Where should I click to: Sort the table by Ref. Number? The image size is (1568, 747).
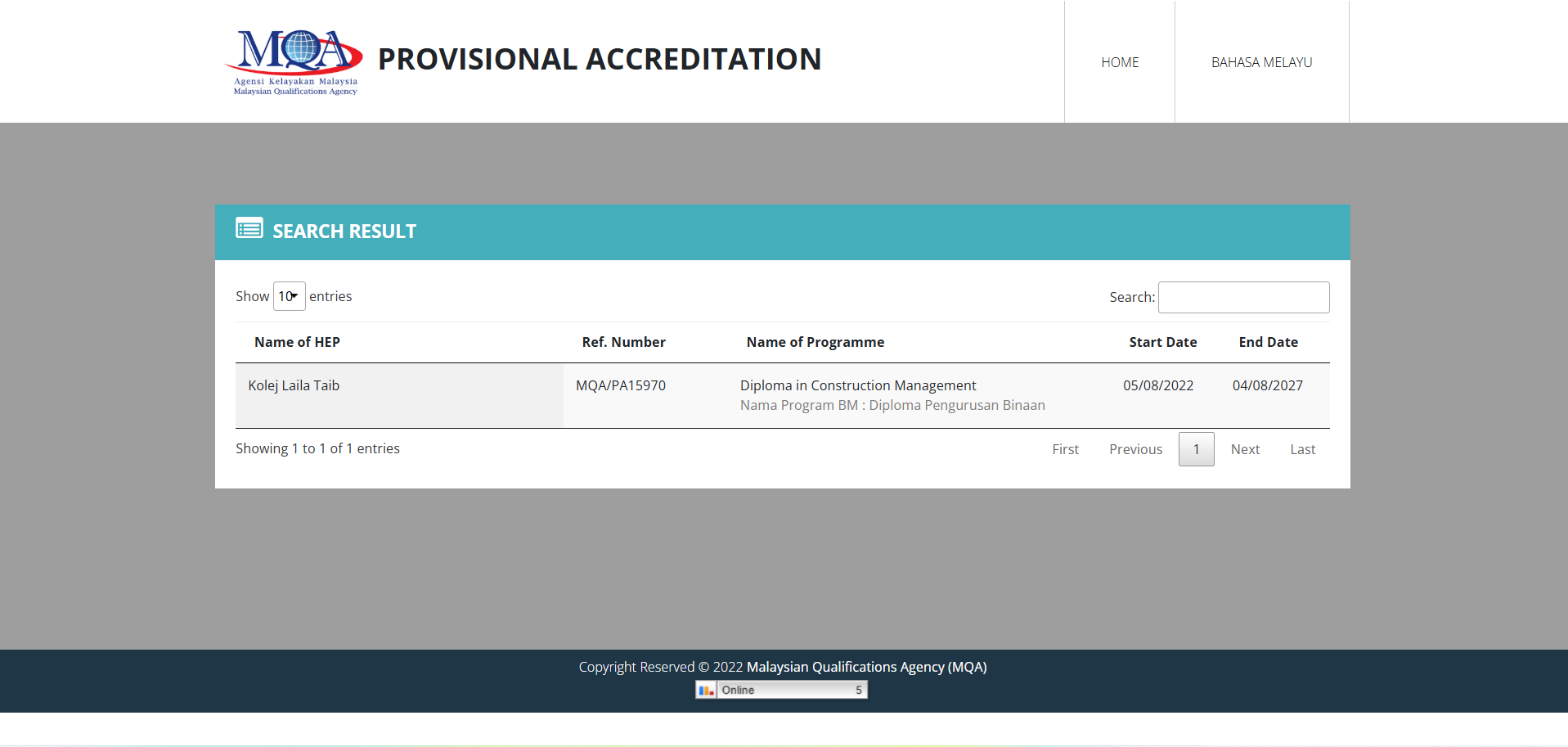(623, 342)
